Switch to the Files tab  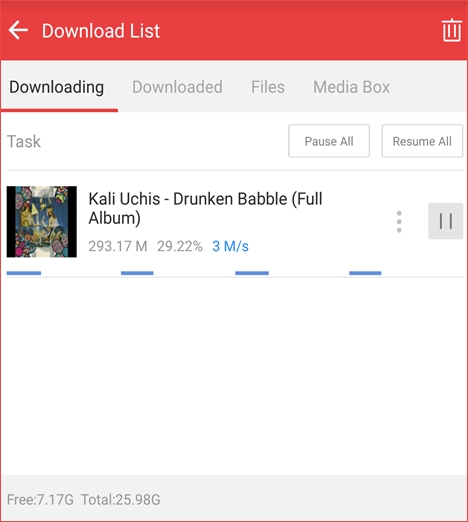click(x=268, y=87)
